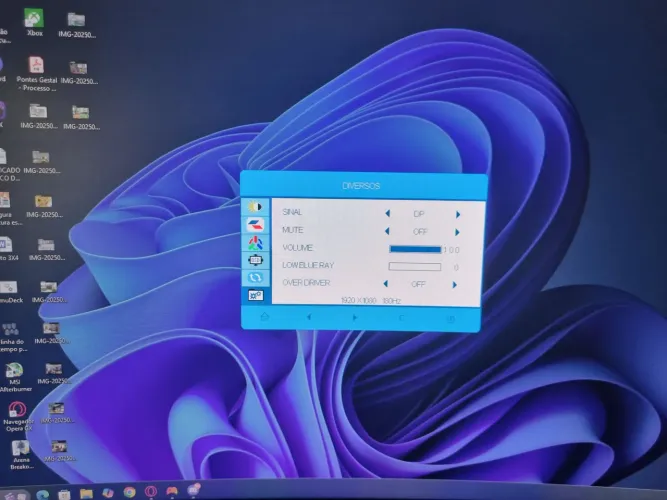Image resolution: width=667 pixels, height=500 pixels.
Task: Select the VOLUME menu row label
Action: click(x=298, y=248)
